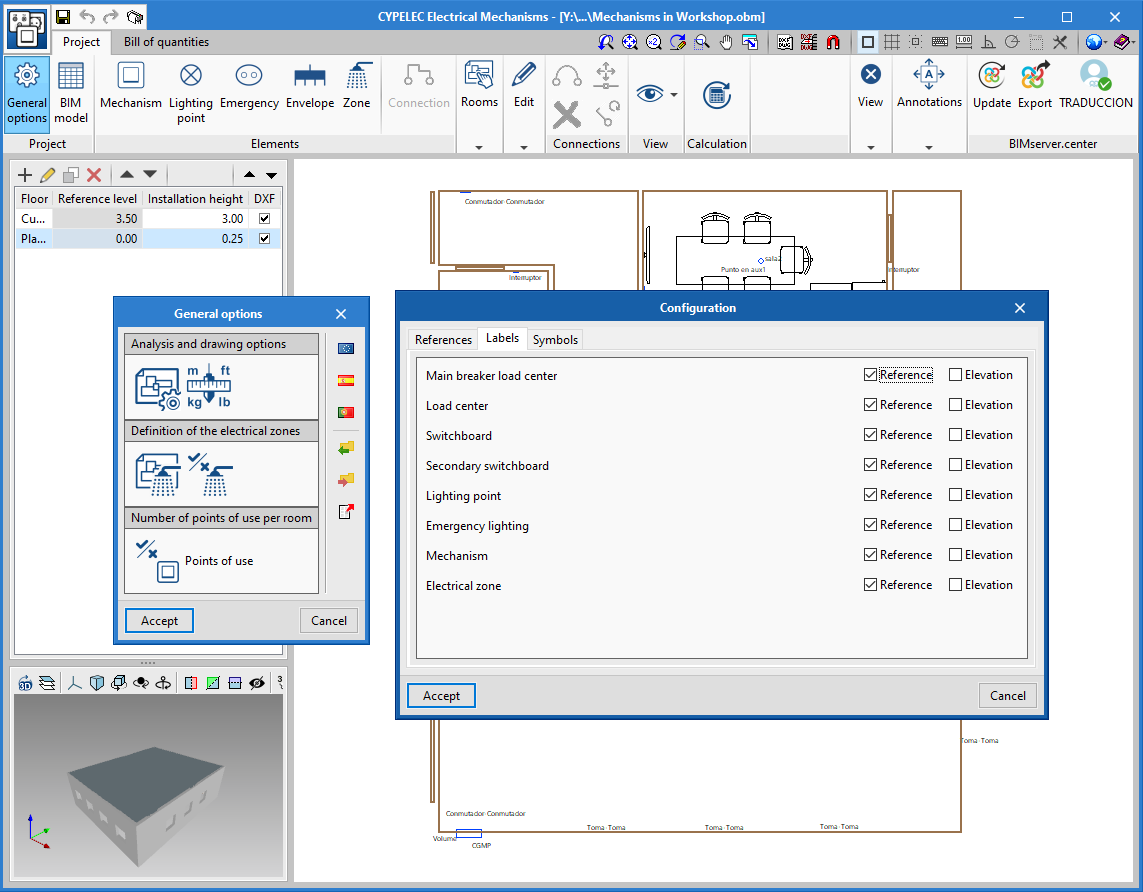This screenshot has height=892, width=1143.
Task: Select the Emergency lighting tool
Action: click(x=249, y=87)
